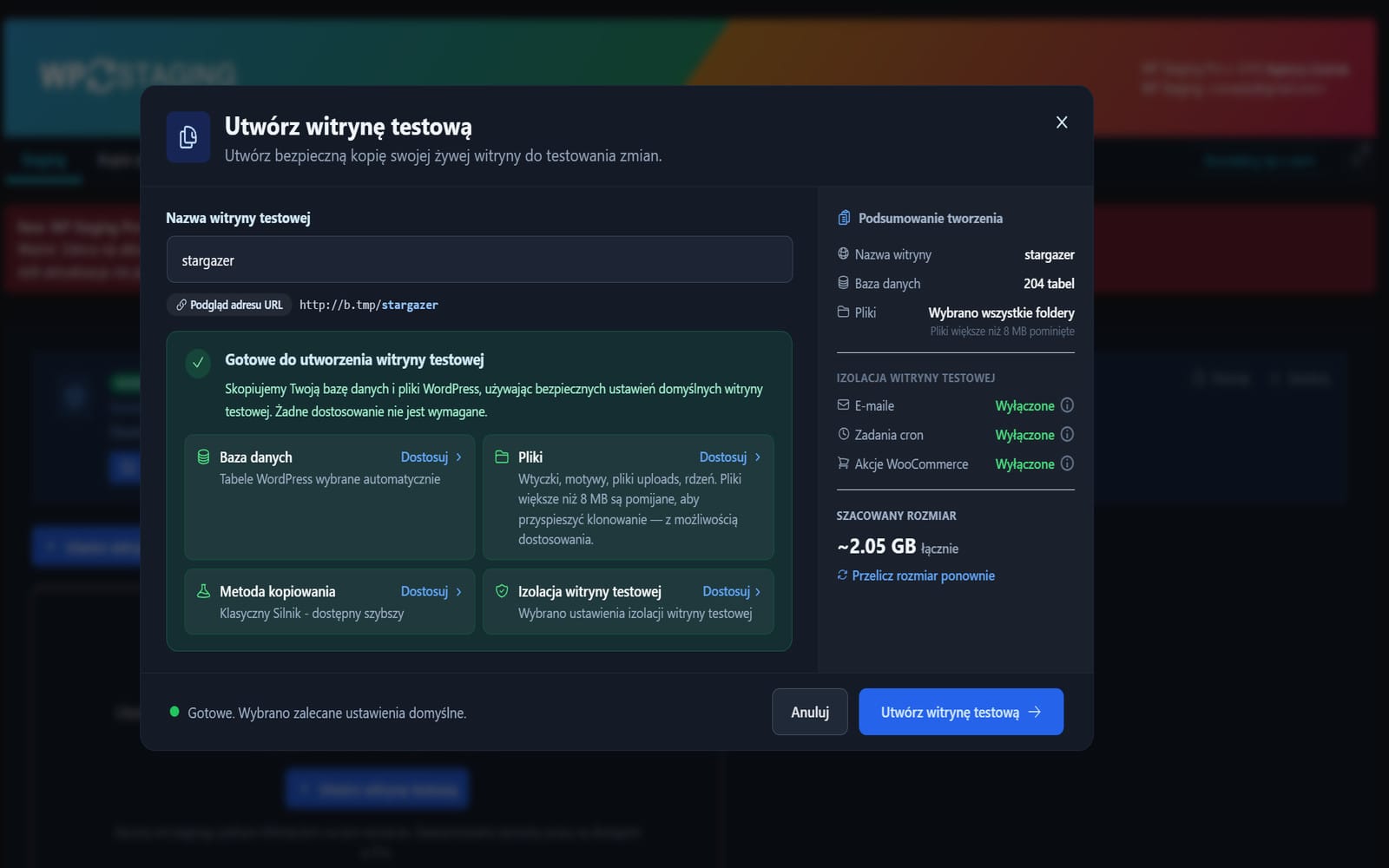Image resolution: width=1389 pixels, height=868 pixels.
Task: Click 'stargazer' value in summary panel
Action: click(1049, 254)
